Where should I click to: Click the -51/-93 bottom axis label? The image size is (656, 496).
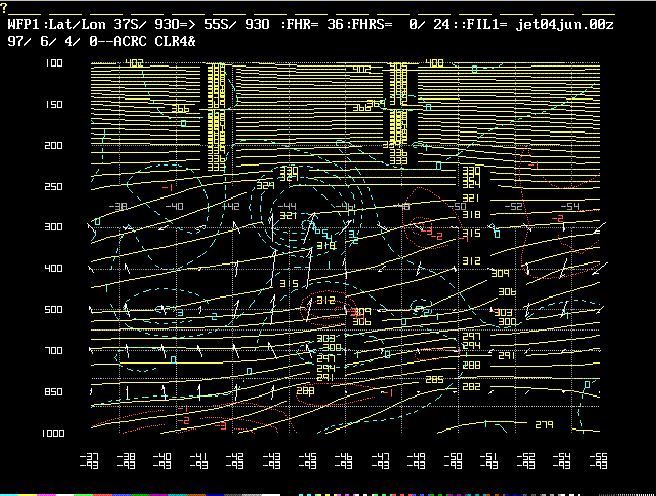point(489,460)
